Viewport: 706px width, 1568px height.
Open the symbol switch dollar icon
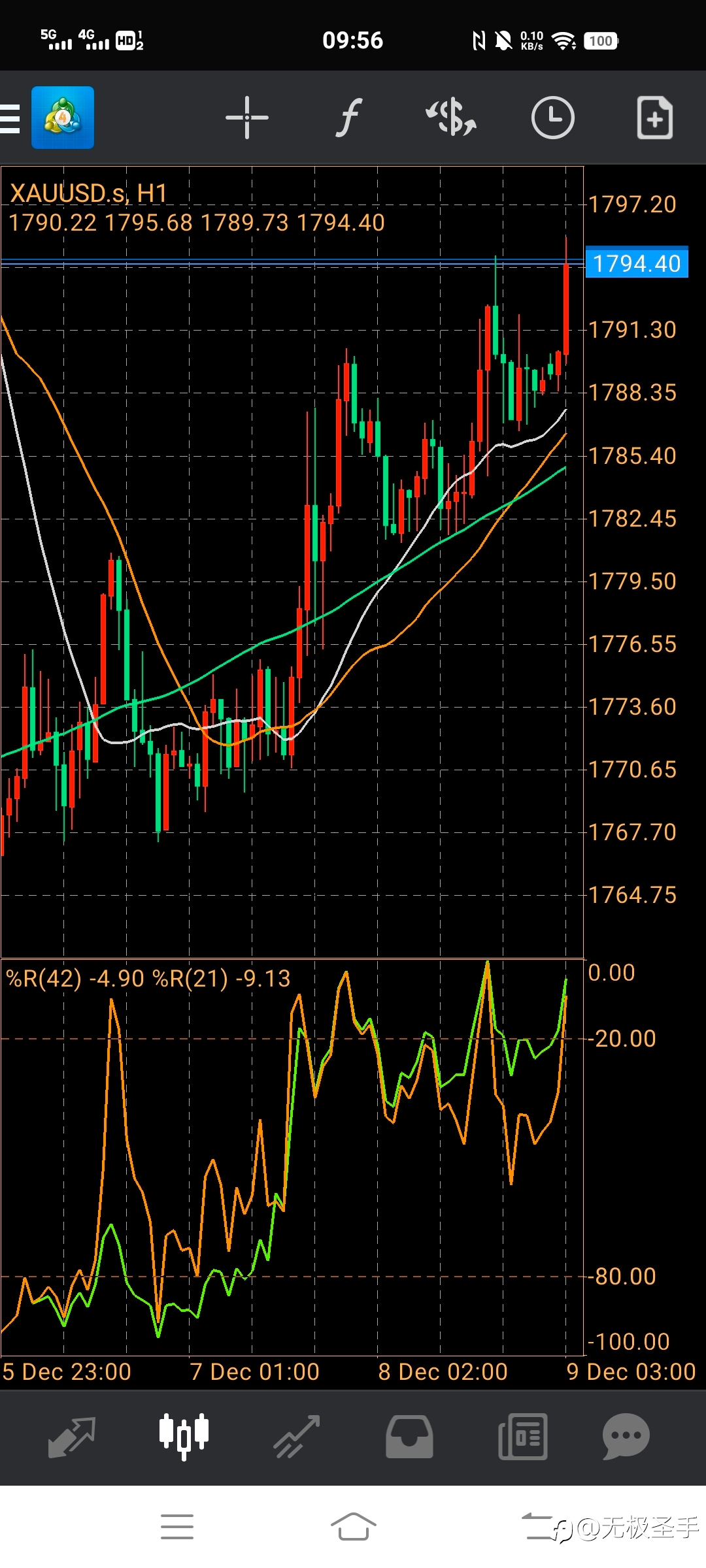coord(451,118)
